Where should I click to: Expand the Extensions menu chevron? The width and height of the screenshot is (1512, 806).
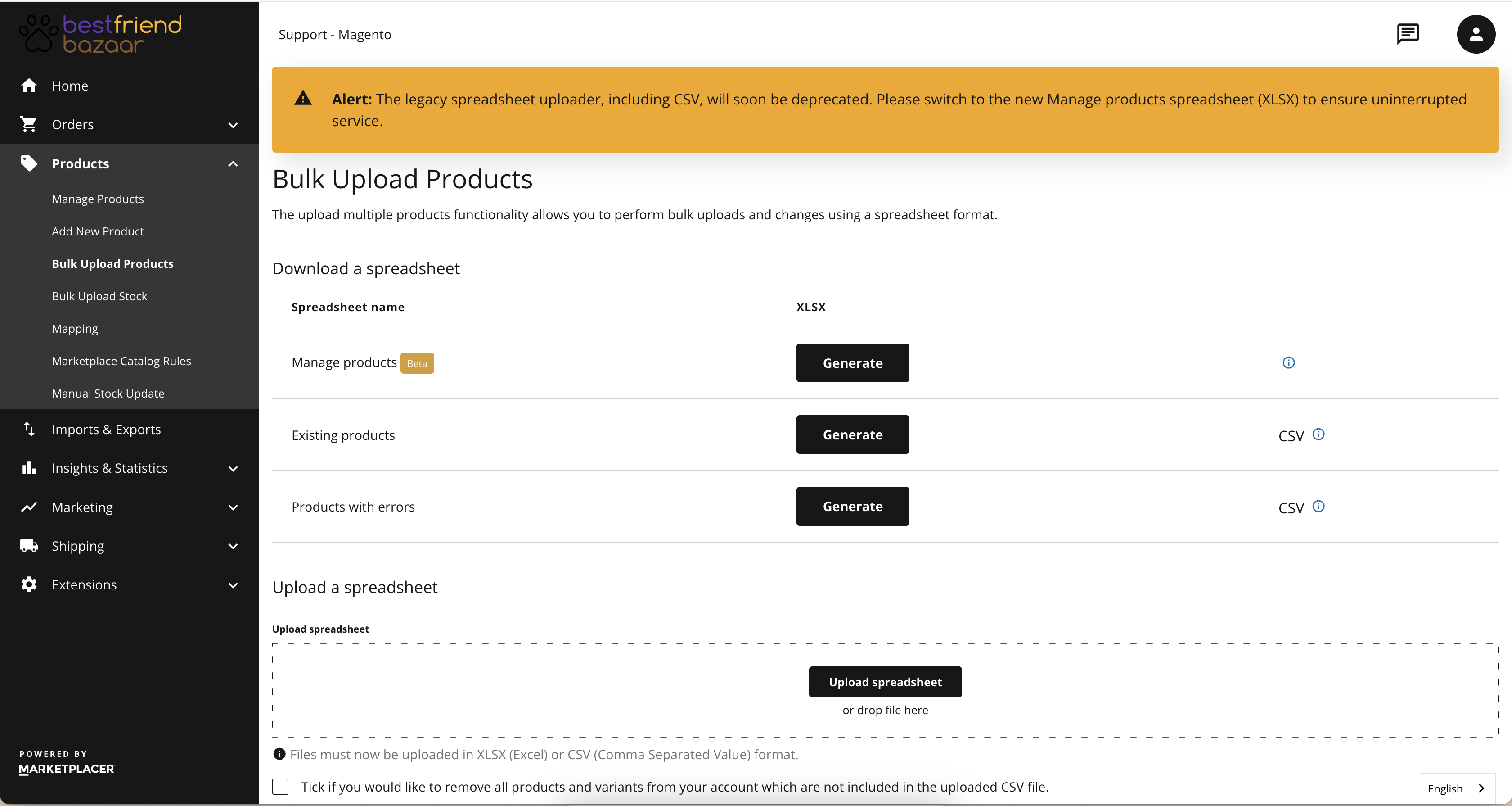[233, 585]
